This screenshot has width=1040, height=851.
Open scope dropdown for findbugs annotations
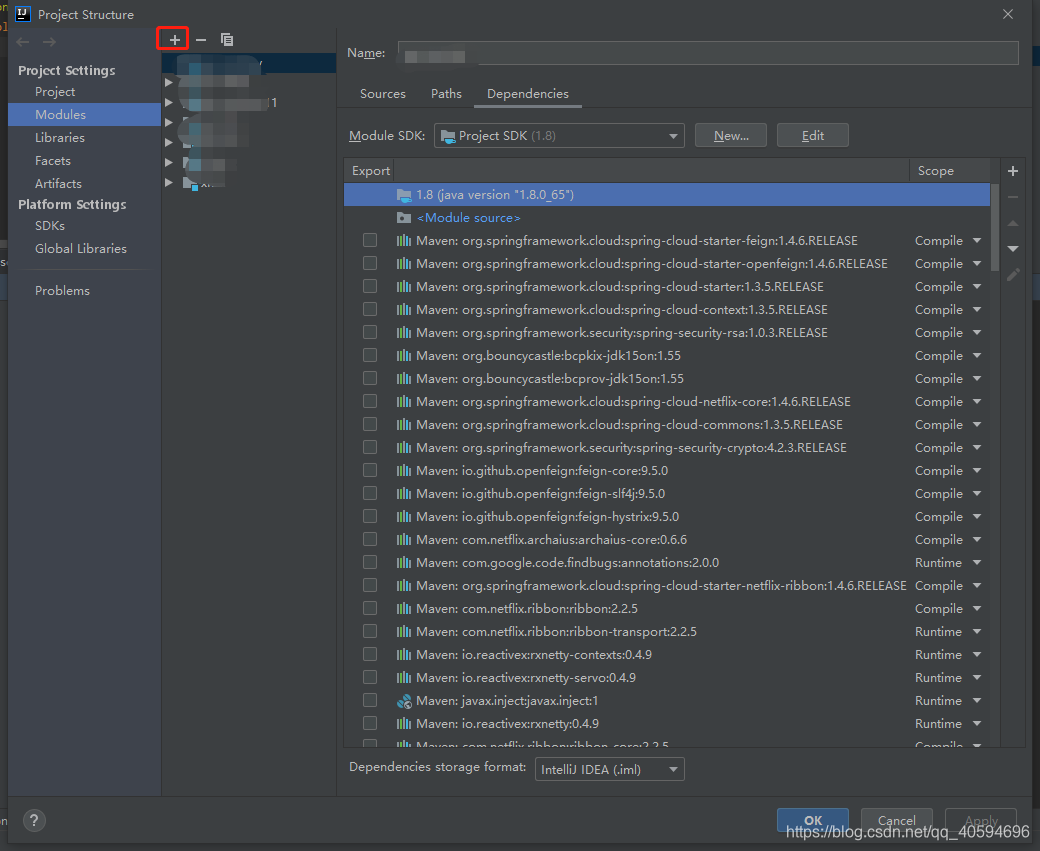point(977,562)
